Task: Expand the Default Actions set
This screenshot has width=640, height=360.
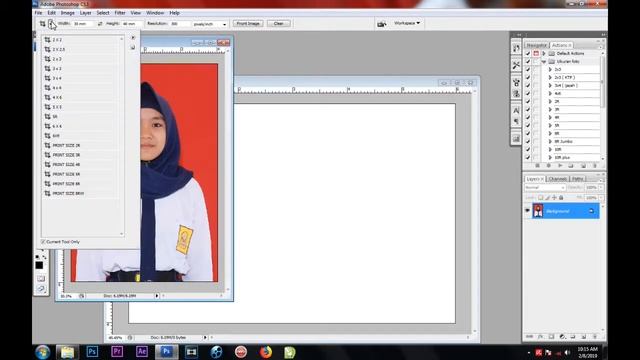Action: pos(544,53)
